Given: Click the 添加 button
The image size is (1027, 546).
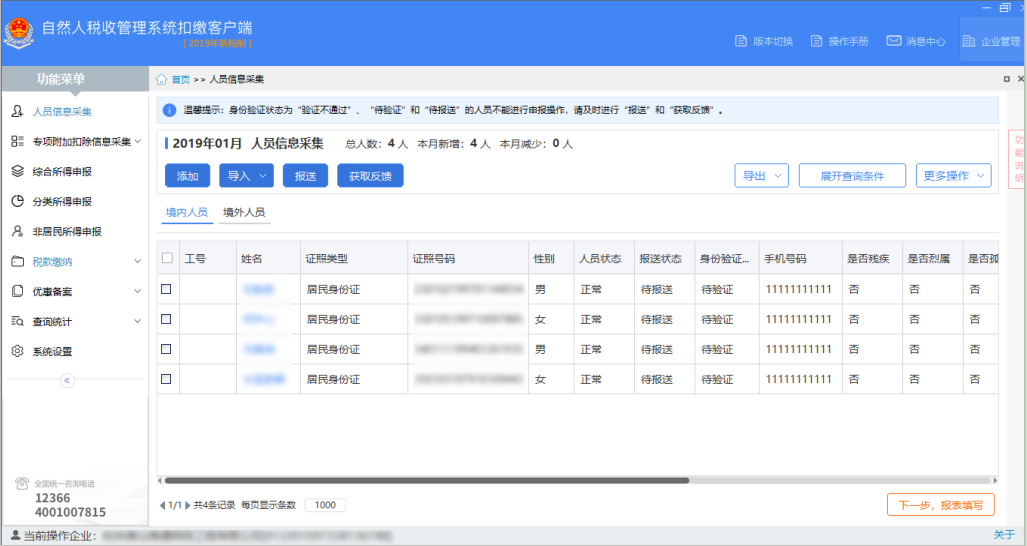Looking at the screenshot, I should pos(187,176).
